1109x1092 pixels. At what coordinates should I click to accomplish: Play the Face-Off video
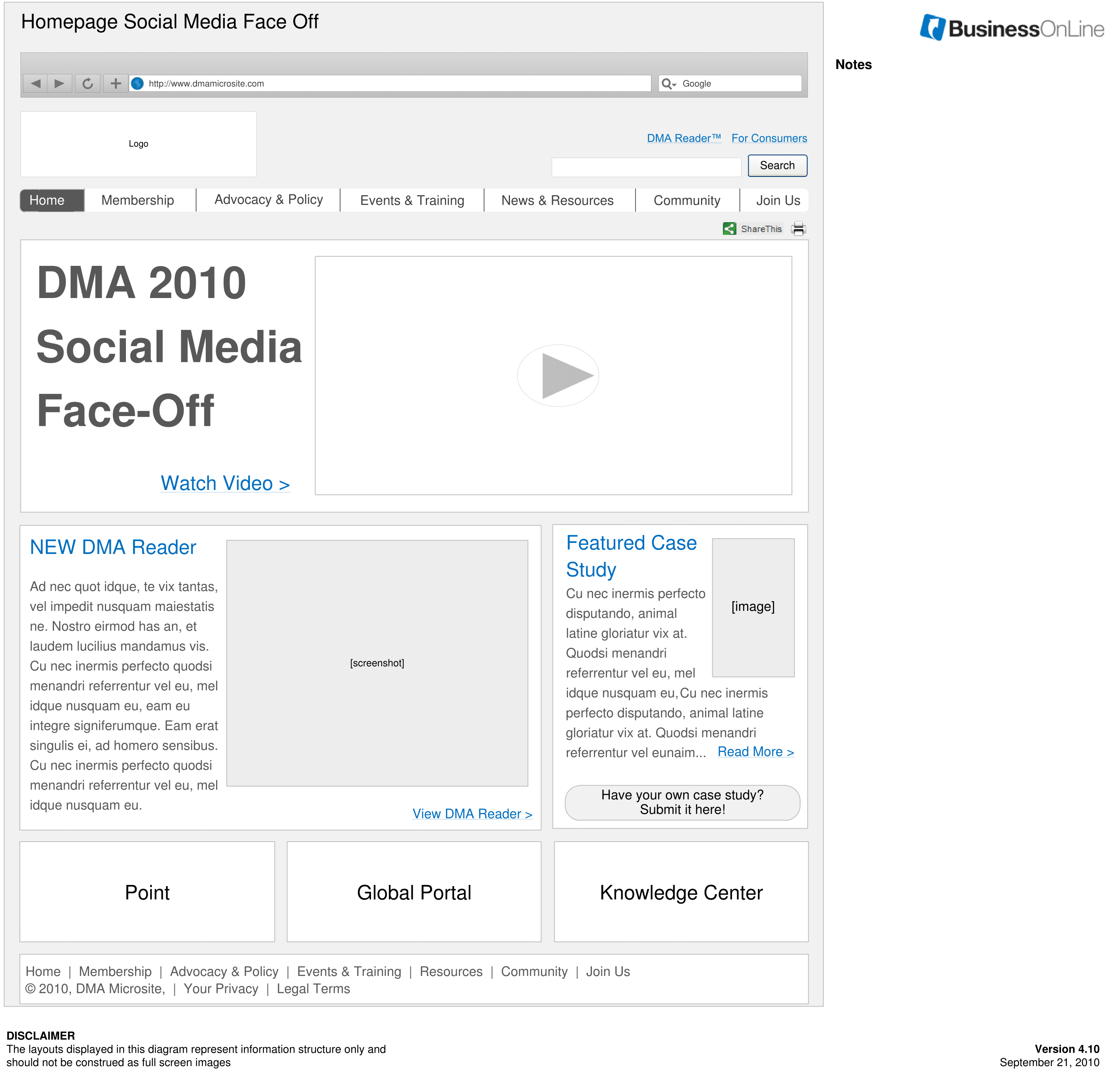[558, 376]
